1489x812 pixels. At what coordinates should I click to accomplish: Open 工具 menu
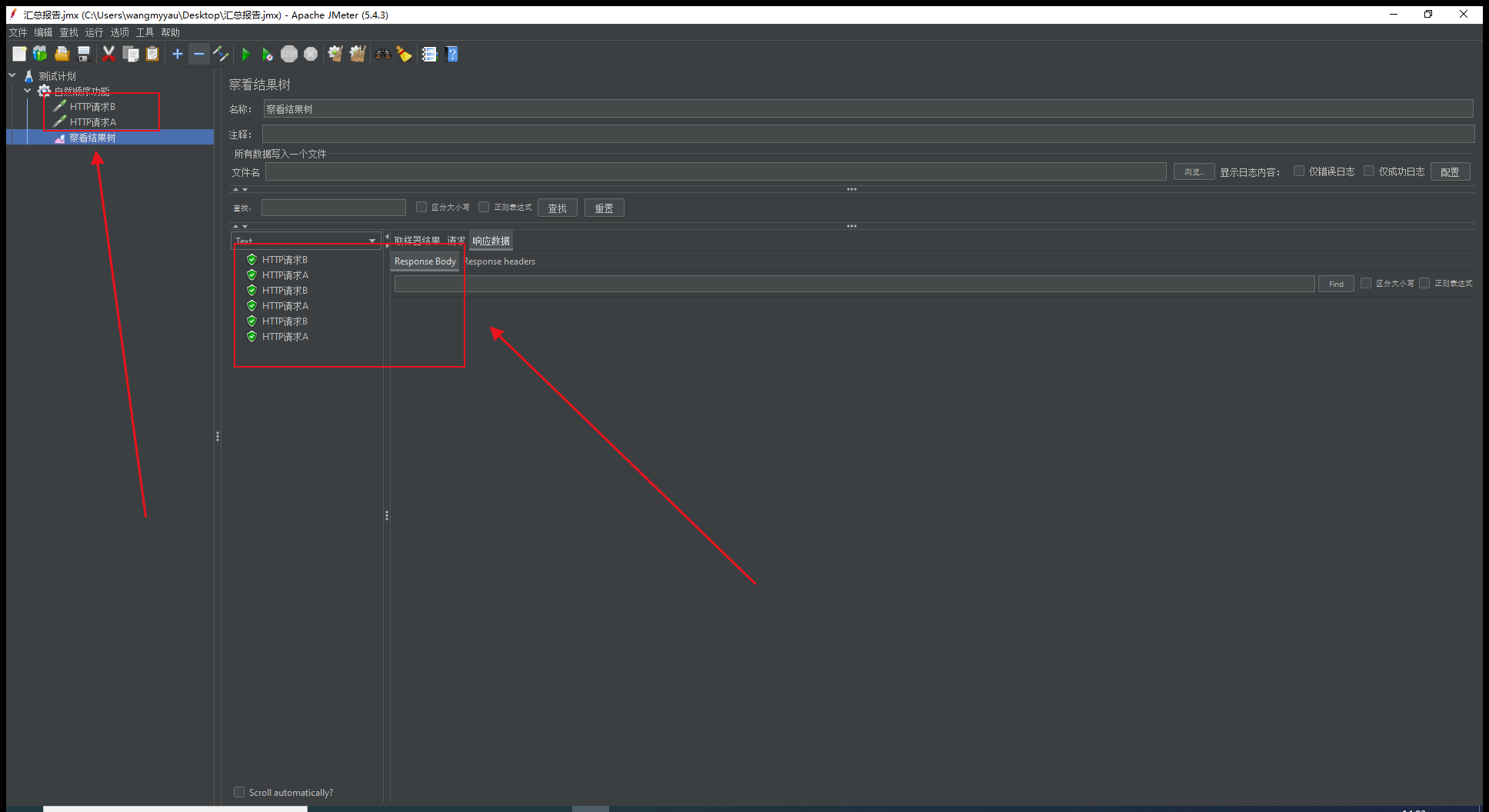pos(145,32)
